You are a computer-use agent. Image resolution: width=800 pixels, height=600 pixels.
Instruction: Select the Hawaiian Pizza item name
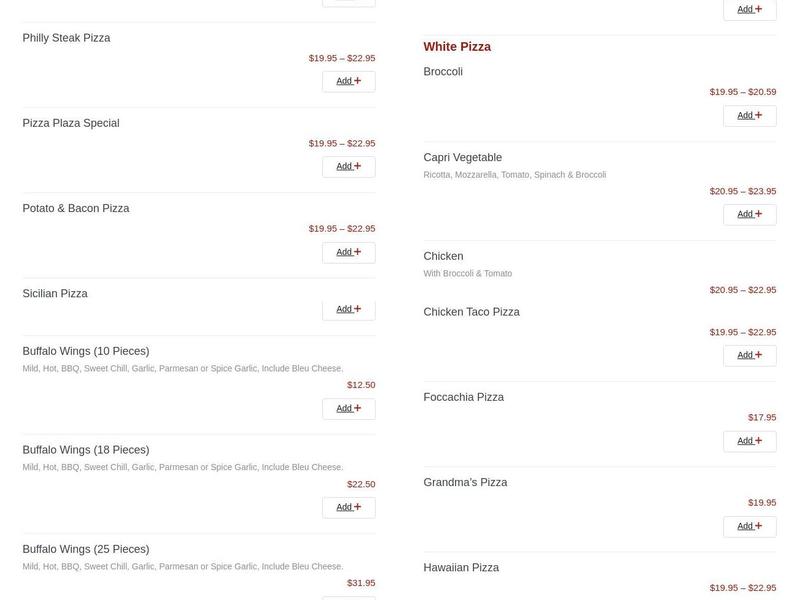pyautogui.click(x=460, y=567)
